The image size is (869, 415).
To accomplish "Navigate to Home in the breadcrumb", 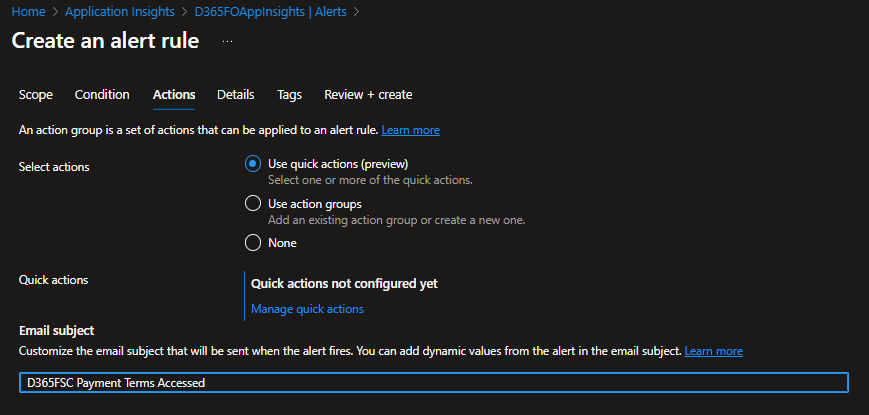I will [28, 12].
